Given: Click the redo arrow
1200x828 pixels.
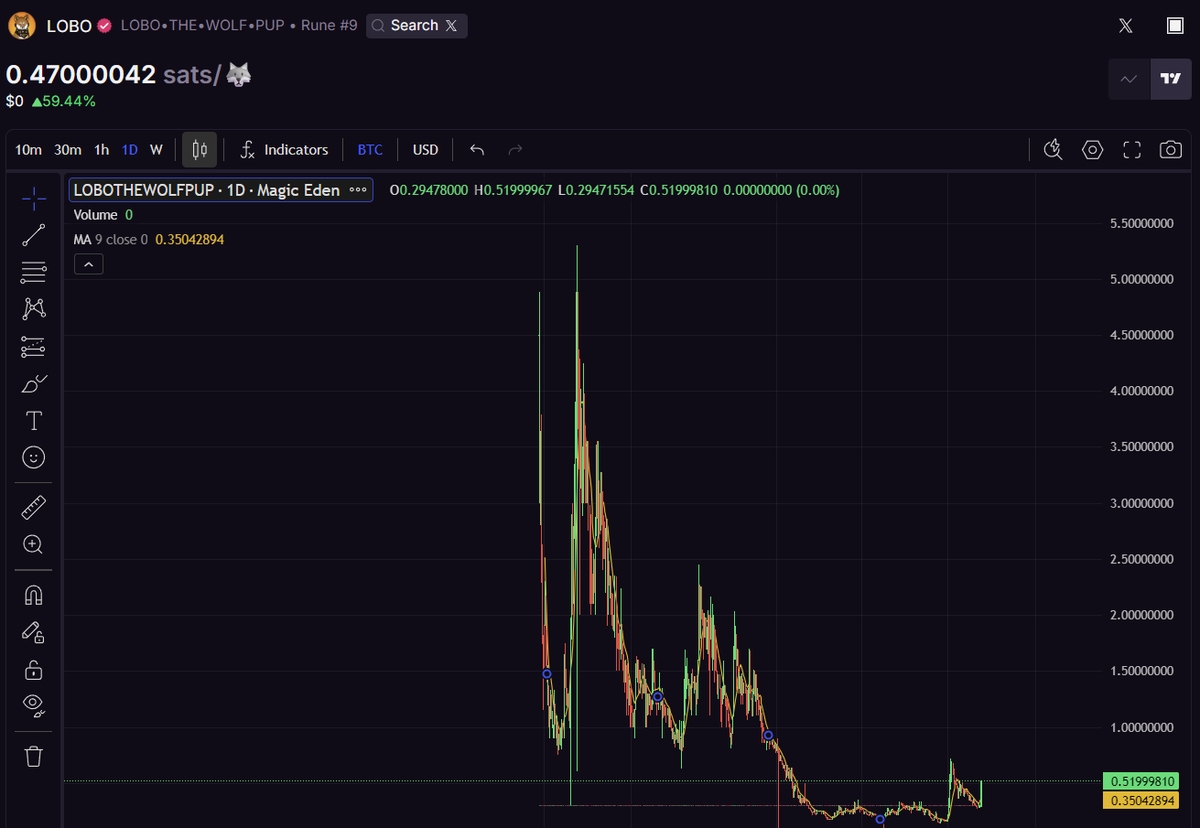Looking at the screenshot, I should tap(515, 150).
